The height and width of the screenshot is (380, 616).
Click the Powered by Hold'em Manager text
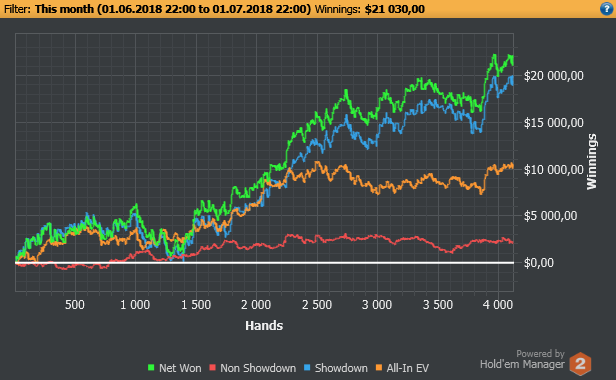[522, 360]
